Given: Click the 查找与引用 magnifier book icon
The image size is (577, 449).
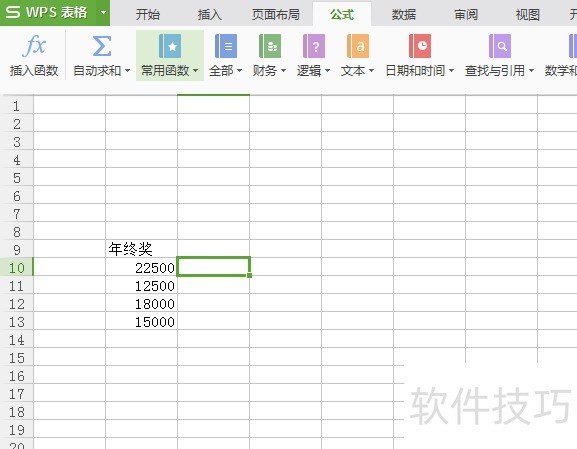Looking at the screenshot, I should (500, 46).
